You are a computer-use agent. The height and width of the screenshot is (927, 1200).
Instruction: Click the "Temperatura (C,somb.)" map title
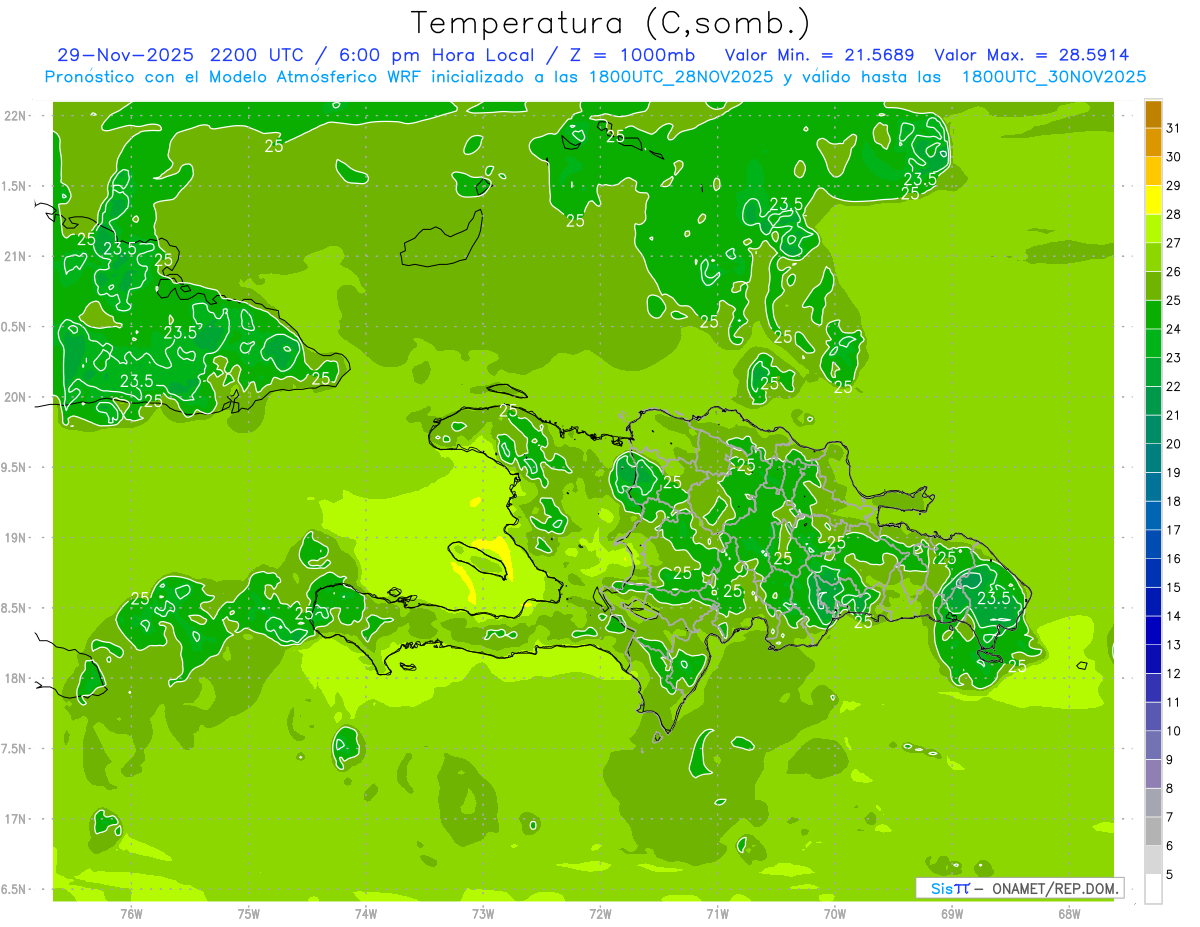point(611,23)
